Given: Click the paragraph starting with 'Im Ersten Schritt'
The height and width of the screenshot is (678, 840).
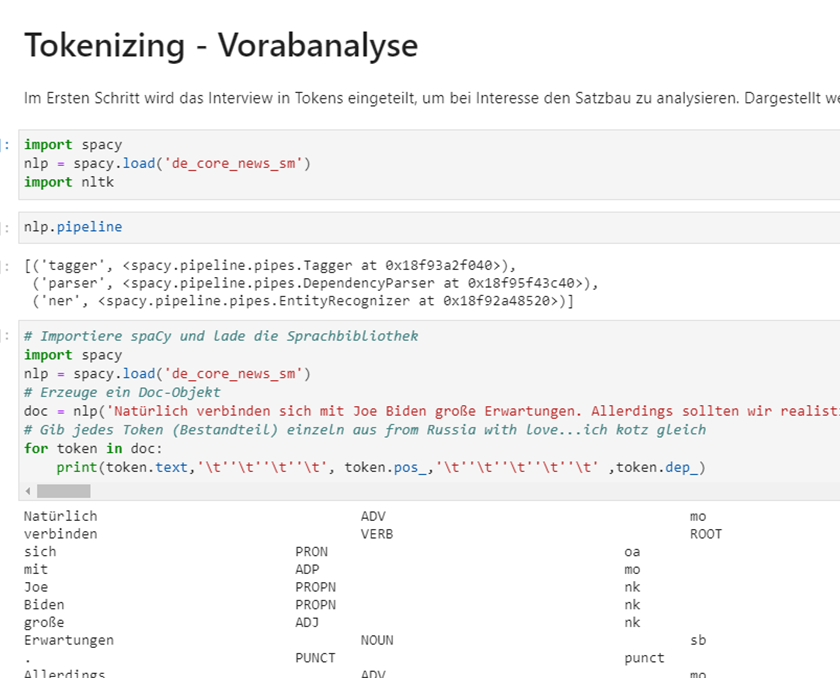Looking at the screenshot, I should [400, 97].
